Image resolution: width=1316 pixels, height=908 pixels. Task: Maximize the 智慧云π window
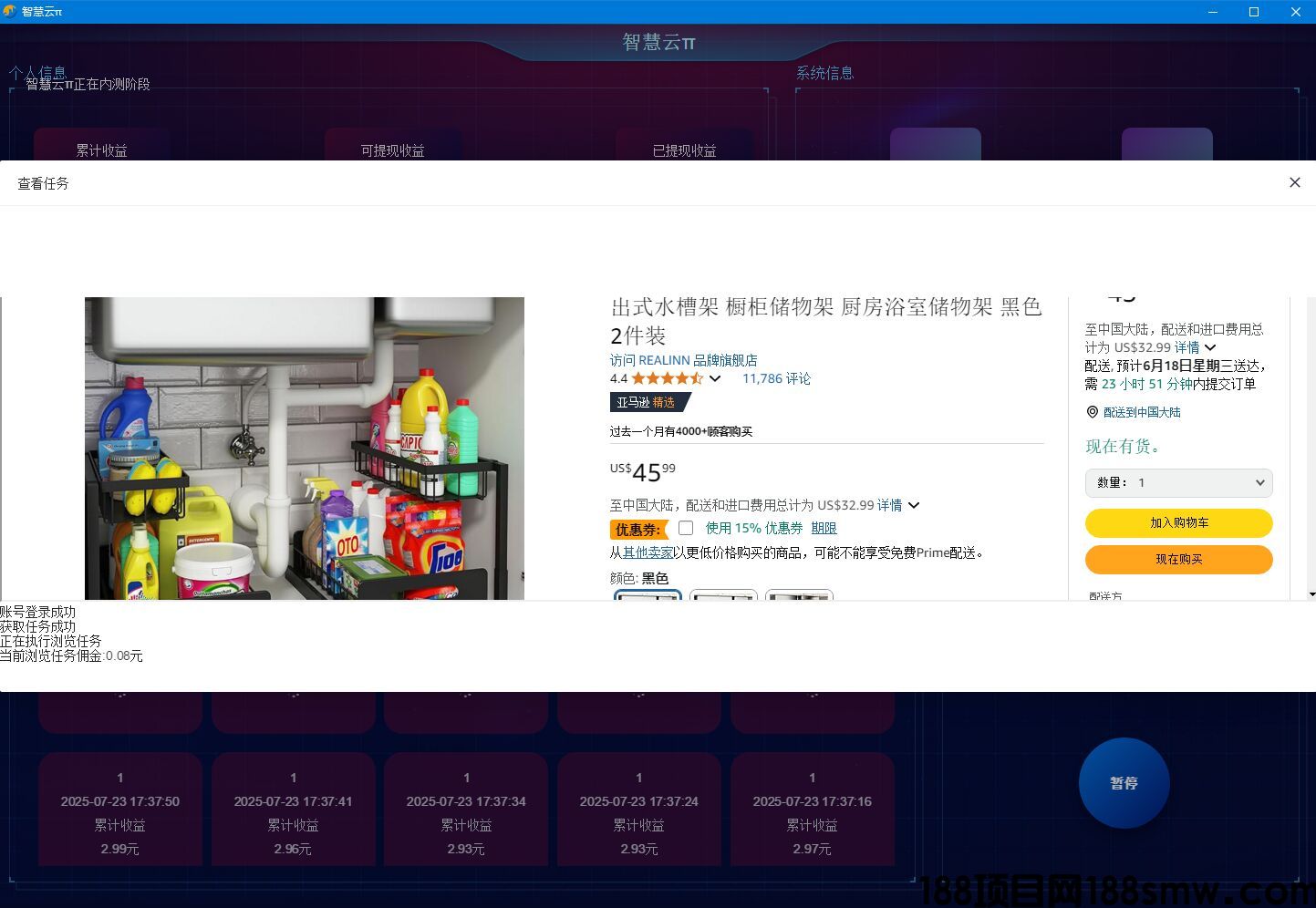1254,12
